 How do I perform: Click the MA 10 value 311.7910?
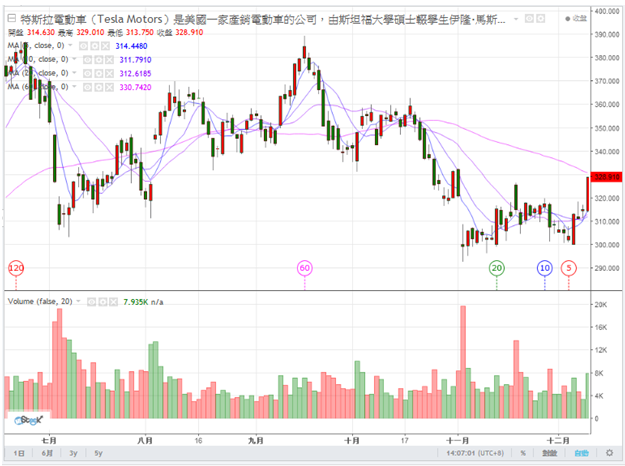135,60
